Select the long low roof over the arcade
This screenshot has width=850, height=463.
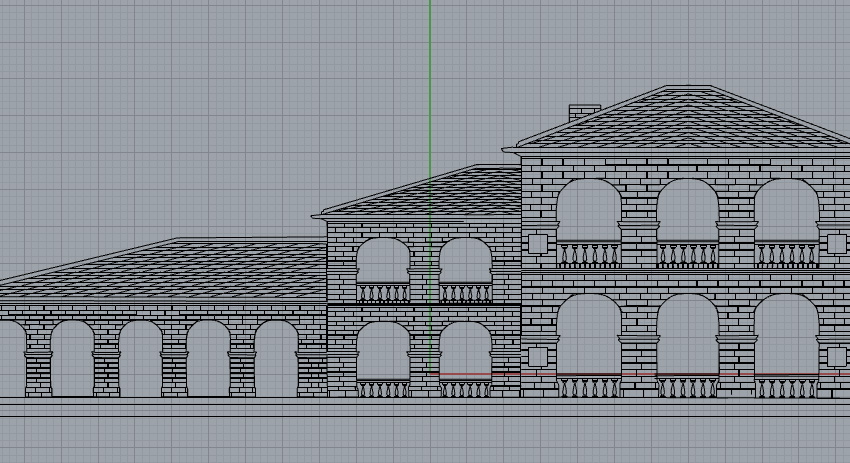163,269
